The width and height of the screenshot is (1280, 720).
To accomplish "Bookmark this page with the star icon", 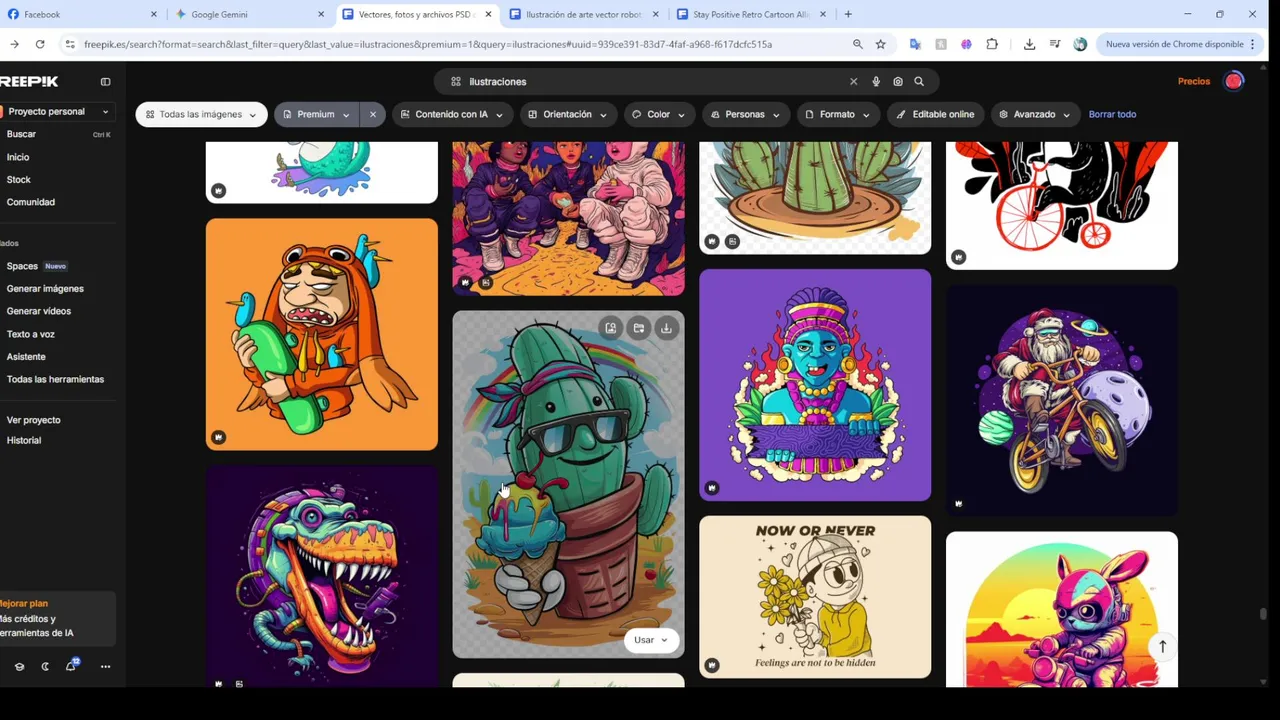I will [x=880, y=44].
